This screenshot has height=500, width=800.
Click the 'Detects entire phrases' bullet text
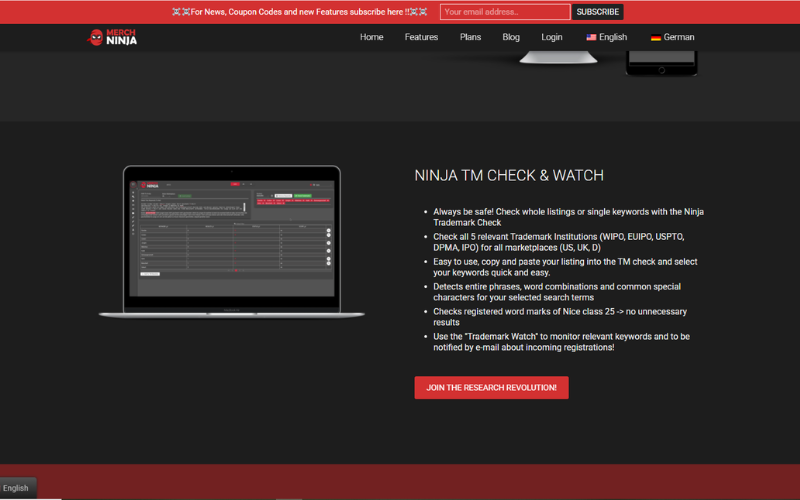[557, 292]
